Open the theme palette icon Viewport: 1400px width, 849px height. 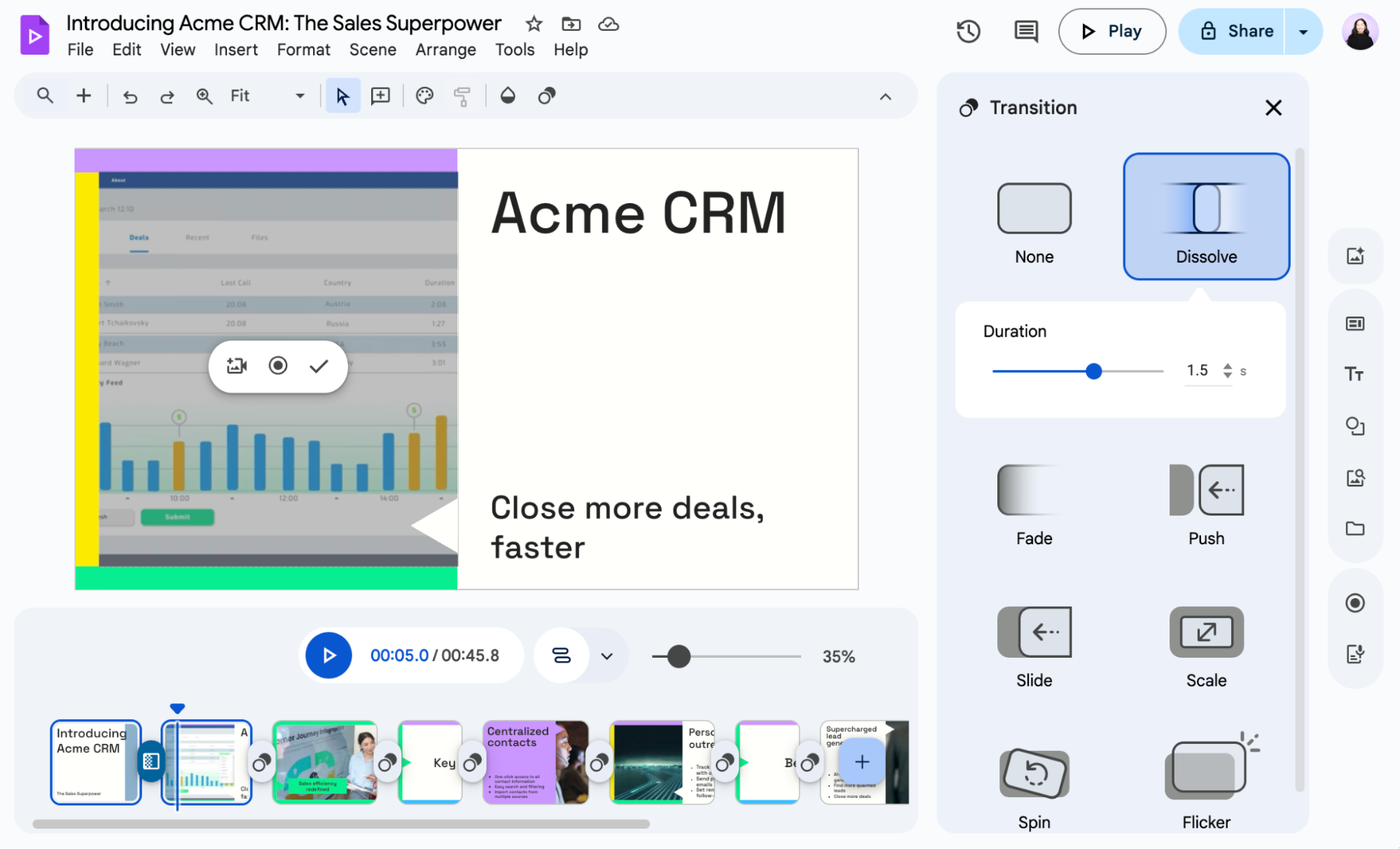424,96
